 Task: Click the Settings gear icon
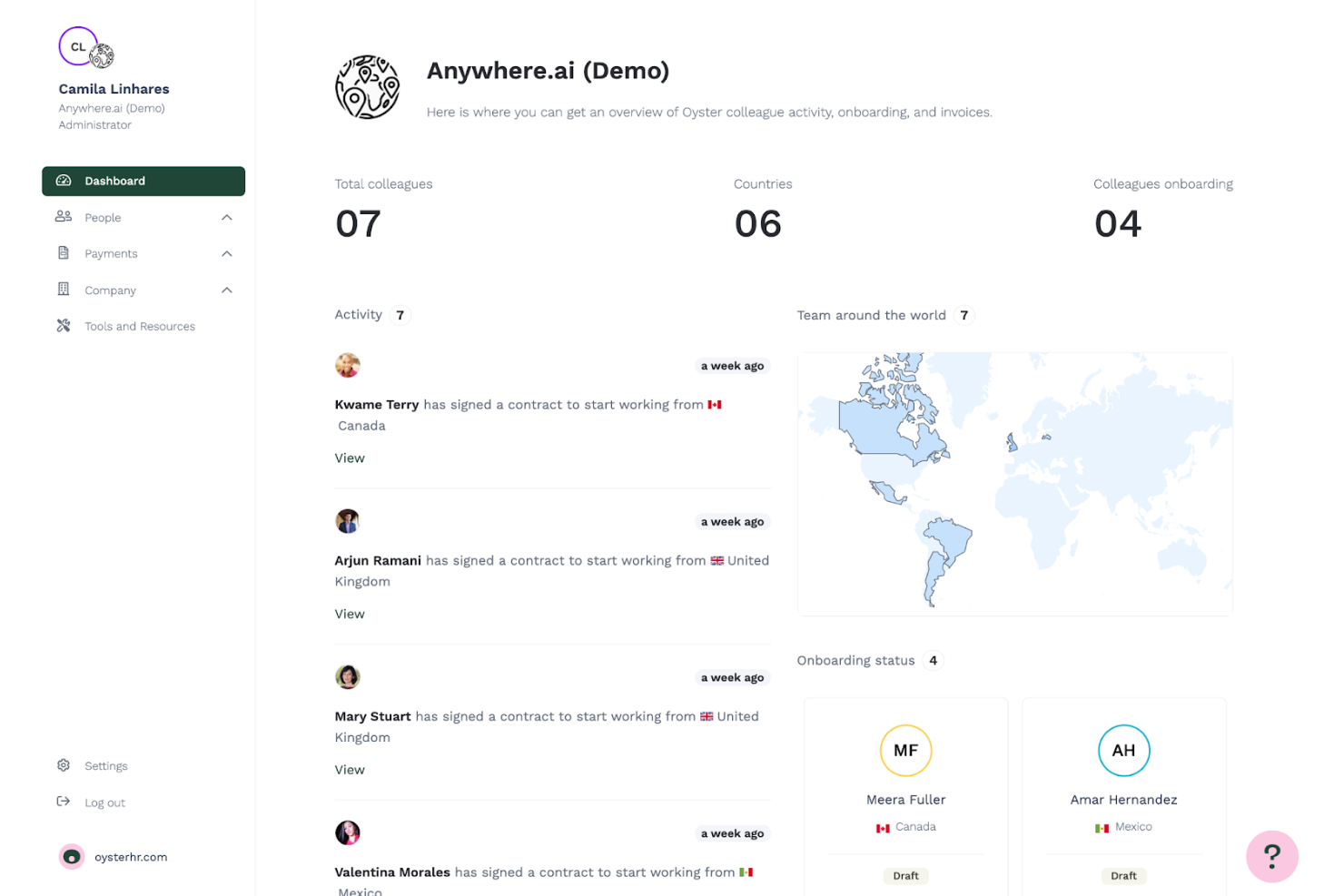click(63, 765)
